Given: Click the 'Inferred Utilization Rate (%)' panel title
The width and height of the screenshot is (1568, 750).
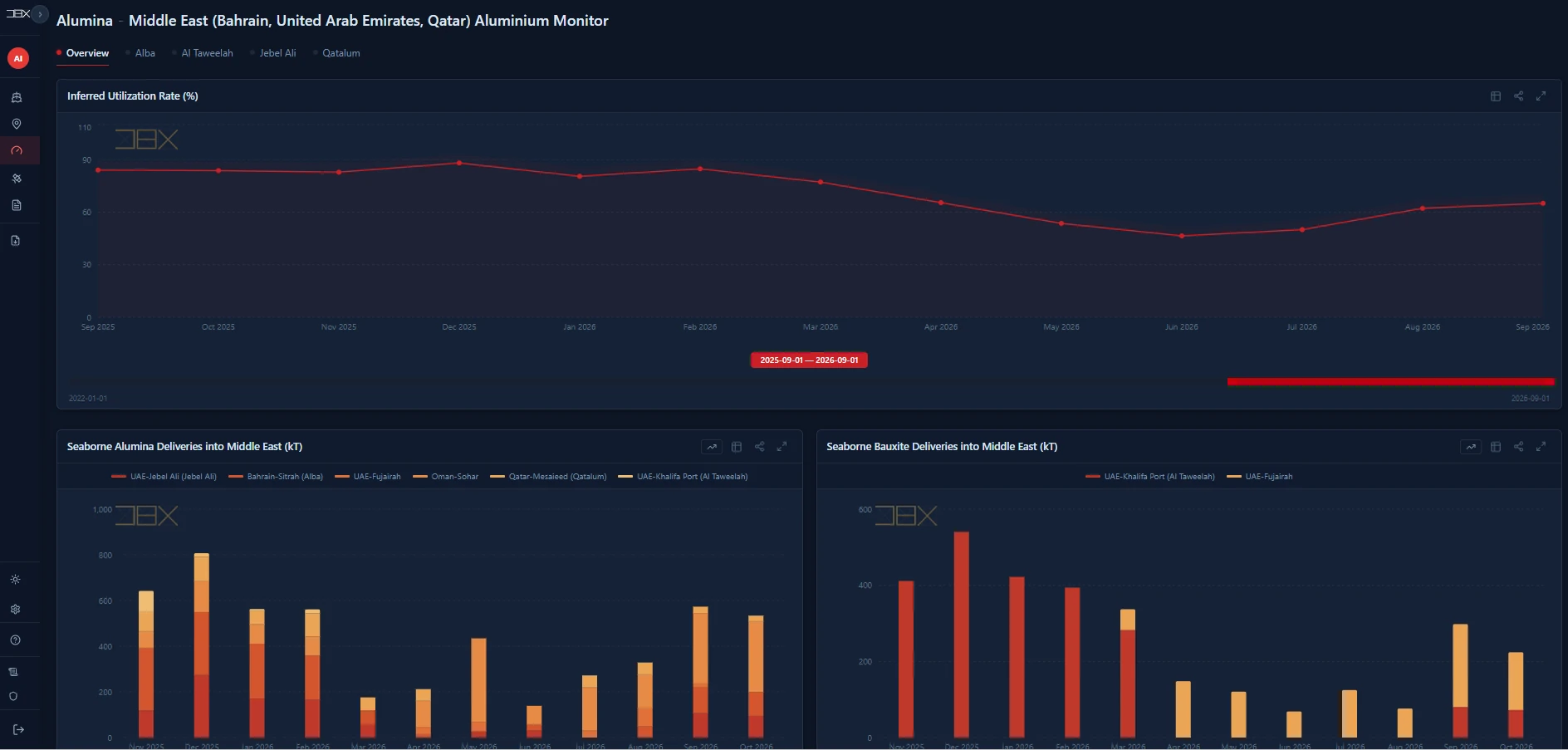Looking at the screenshot, I should 133,96.
